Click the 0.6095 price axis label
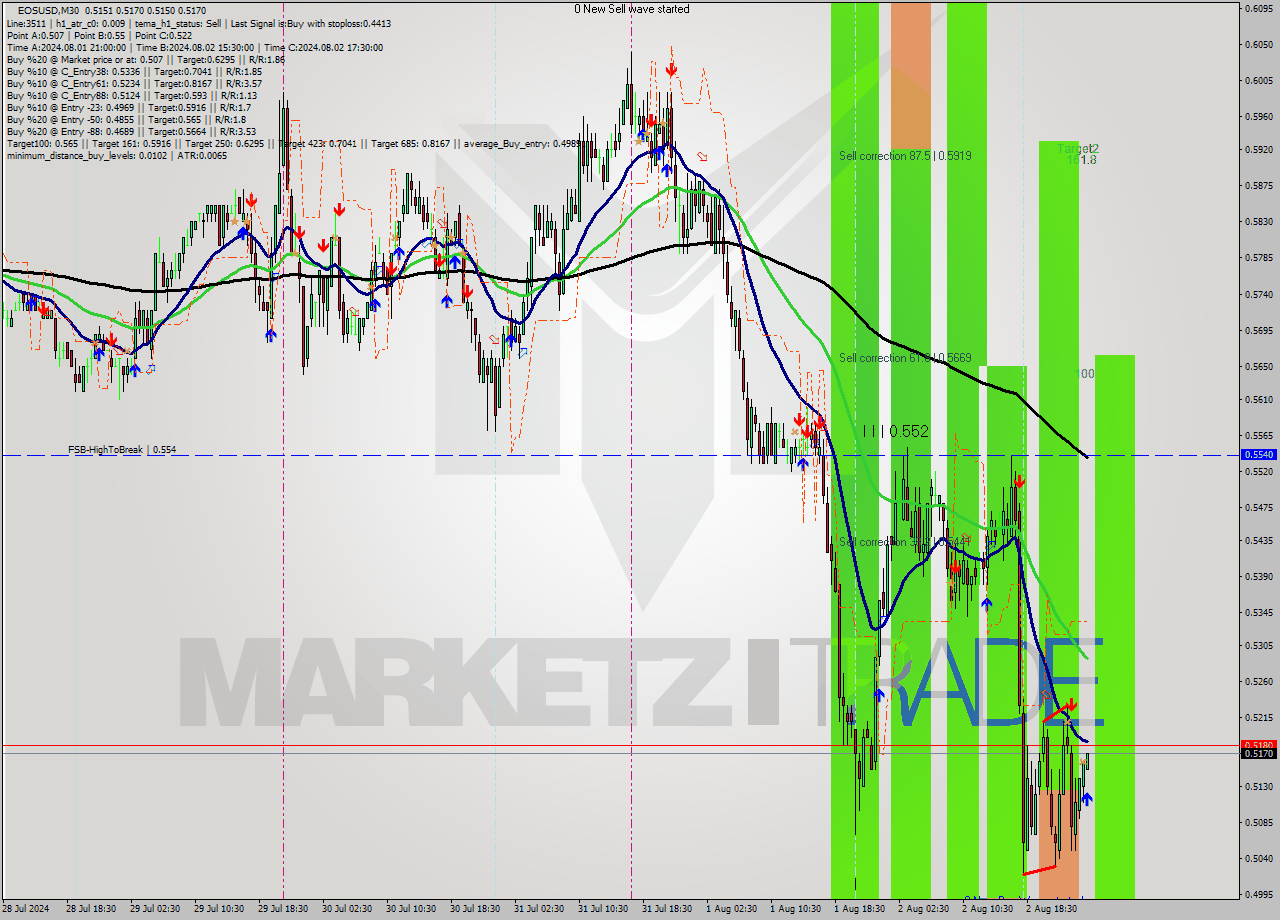The width and height of the screenshot is (1280, 920). click(x=1258, y=8)
